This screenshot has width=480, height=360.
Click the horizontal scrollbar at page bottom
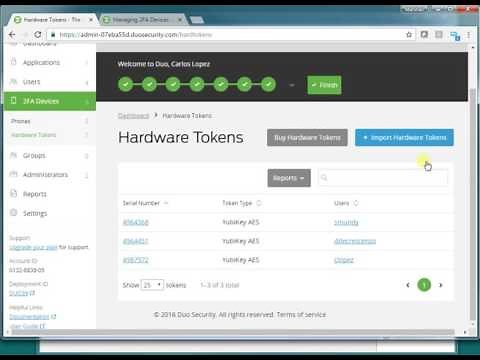point(233,332)
